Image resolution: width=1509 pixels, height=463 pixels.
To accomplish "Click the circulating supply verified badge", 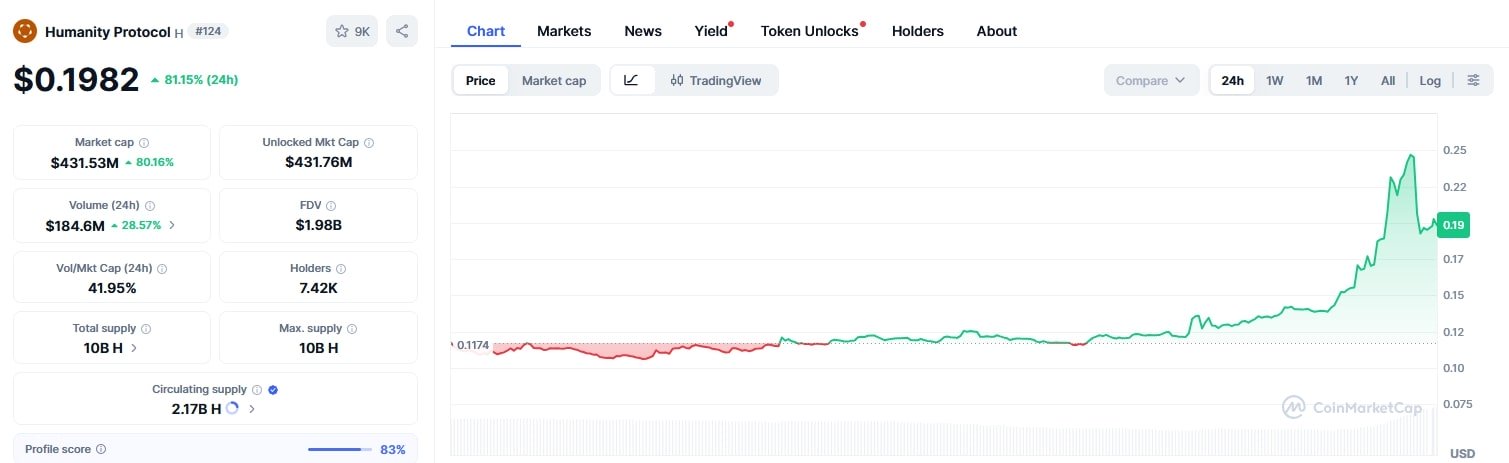I will coord(273,390).
